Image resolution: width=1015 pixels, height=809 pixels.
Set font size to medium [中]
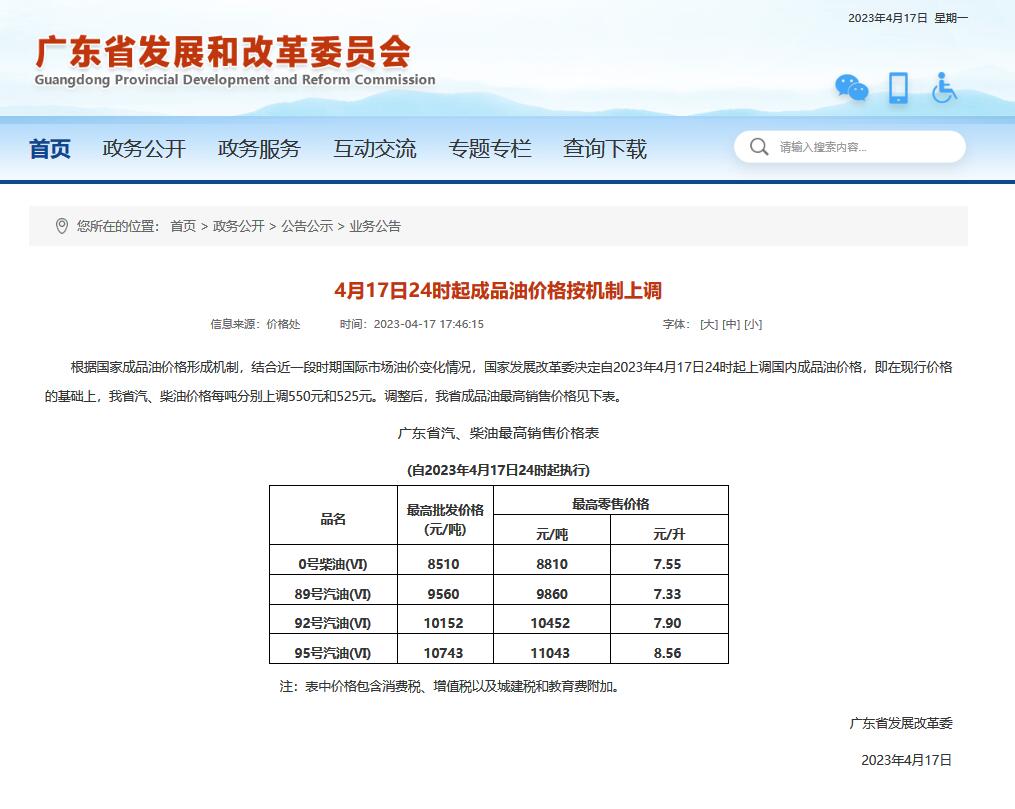[x=731, y=324]
